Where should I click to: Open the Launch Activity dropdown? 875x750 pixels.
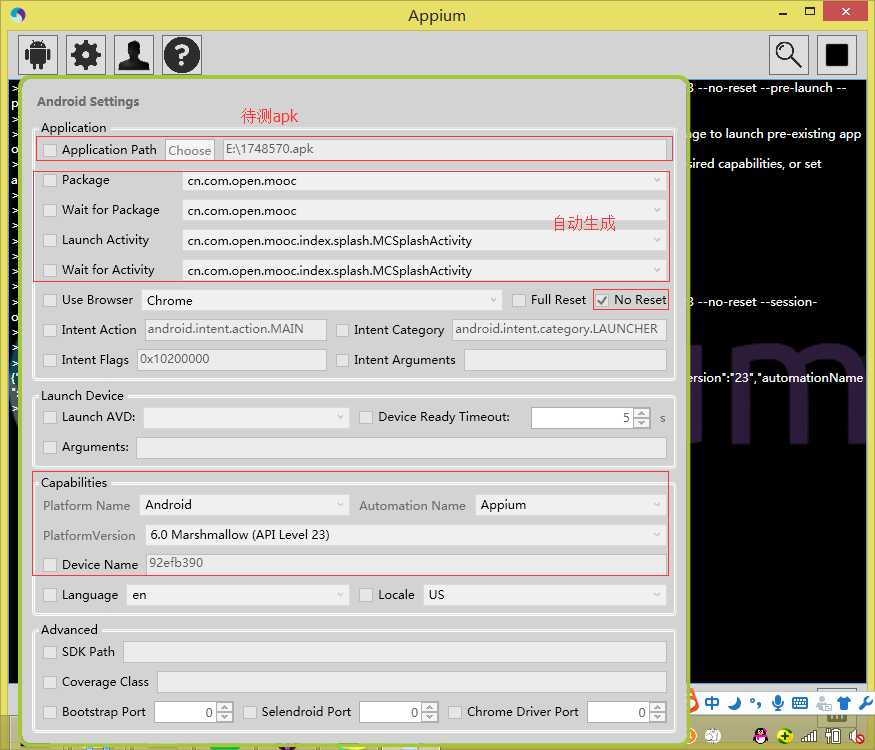(x=424, y=241)
